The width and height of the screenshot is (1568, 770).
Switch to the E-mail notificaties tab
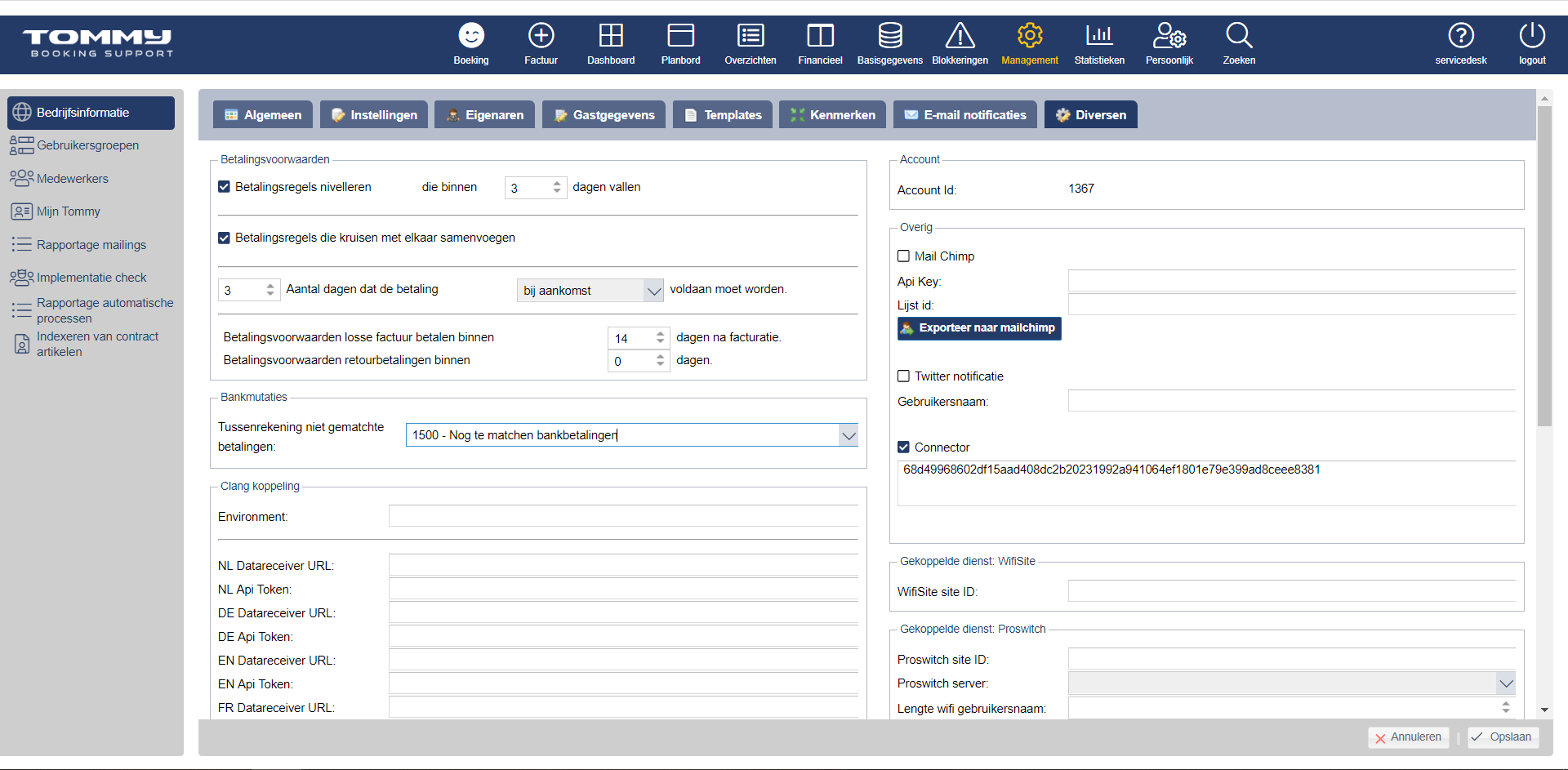point(965,115)
